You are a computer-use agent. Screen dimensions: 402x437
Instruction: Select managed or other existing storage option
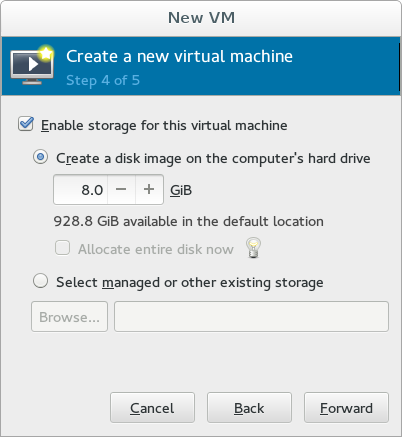tap(40, 281)
